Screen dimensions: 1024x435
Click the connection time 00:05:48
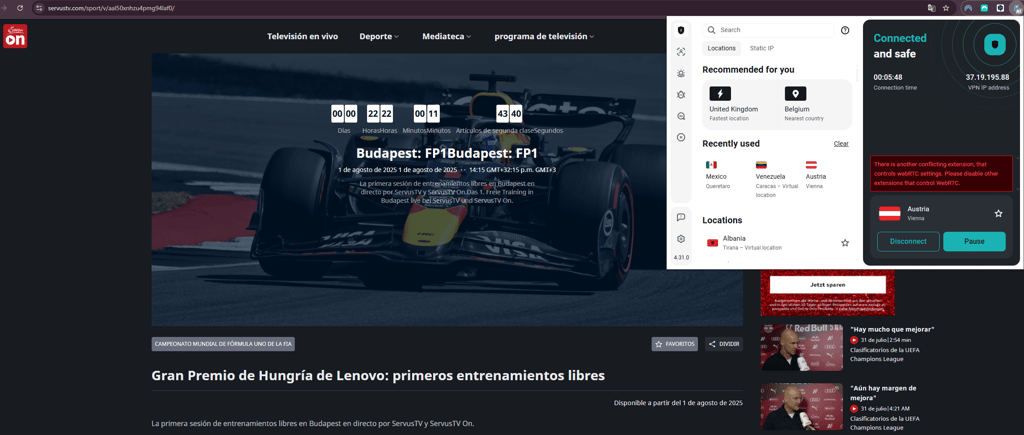pos(888,78)
